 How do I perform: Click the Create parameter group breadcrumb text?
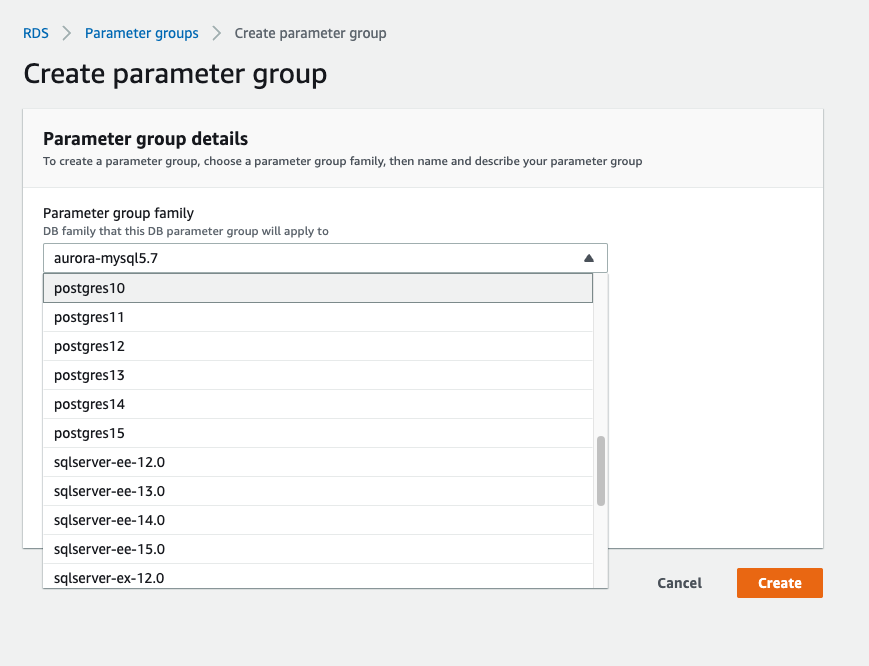point(310,33)
